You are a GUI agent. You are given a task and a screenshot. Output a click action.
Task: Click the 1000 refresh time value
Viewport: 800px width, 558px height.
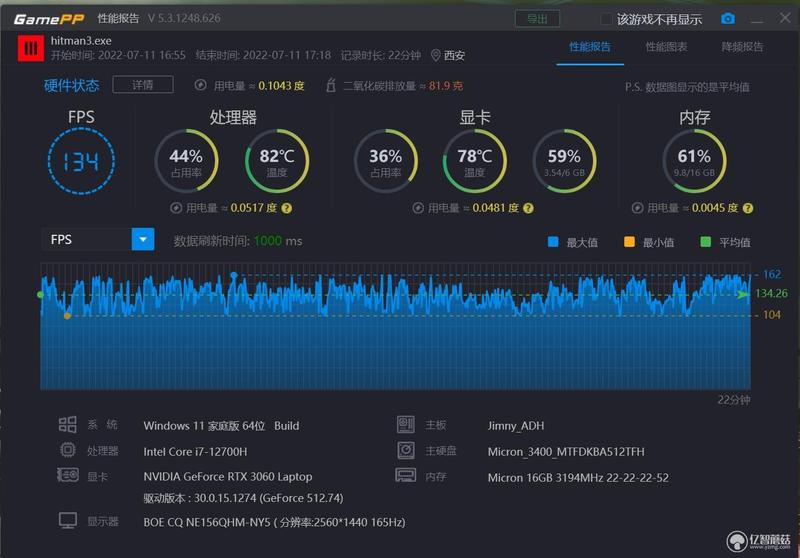(x=267, y=241)
